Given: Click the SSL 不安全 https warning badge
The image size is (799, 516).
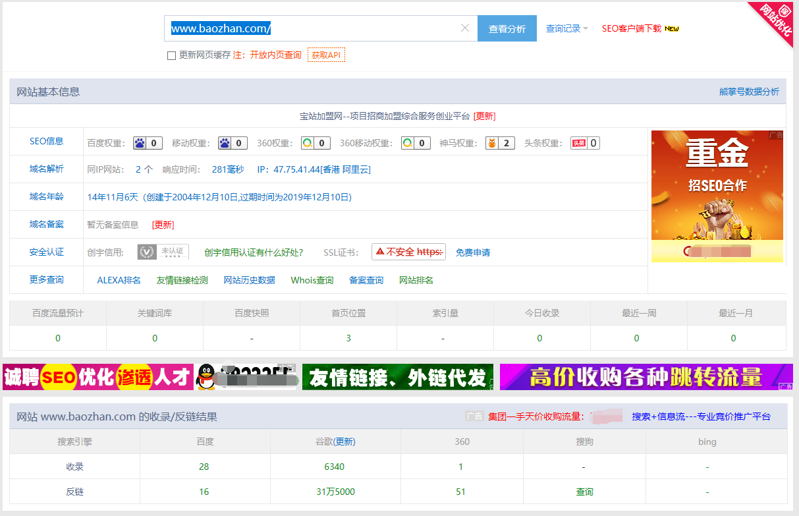Looking at the screenshot, I should 408,252.
